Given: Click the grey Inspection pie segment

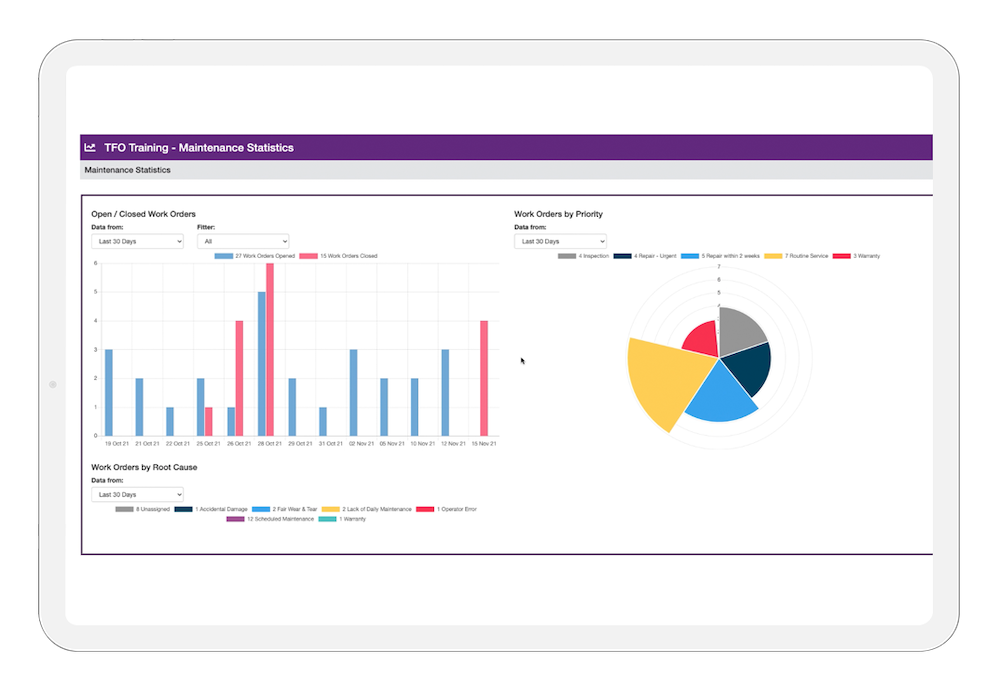Looking at the screenshot, I should pos(740,332).
